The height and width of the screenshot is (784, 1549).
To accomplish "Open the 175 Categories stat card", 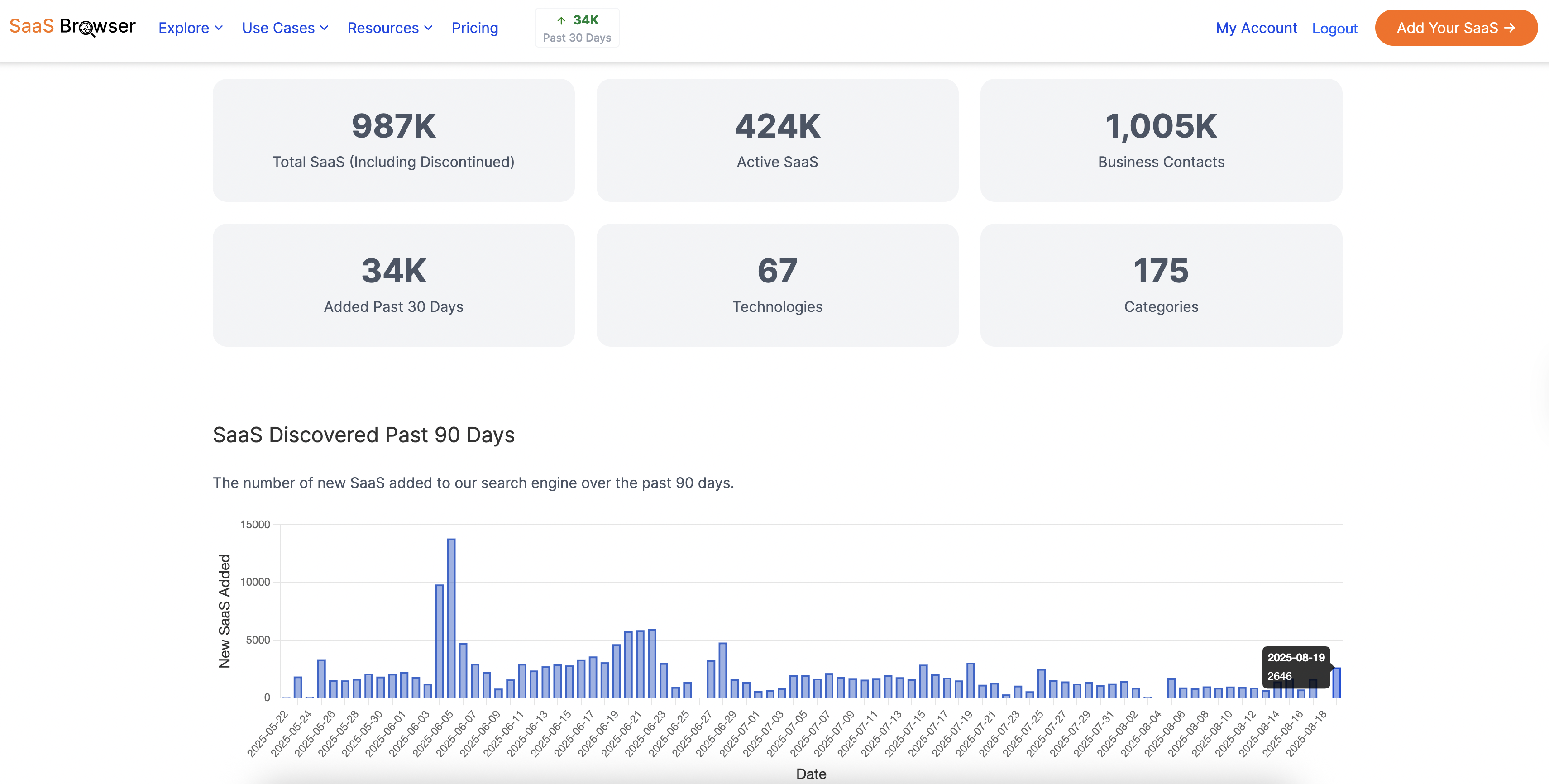I will tap(1161, 284).
